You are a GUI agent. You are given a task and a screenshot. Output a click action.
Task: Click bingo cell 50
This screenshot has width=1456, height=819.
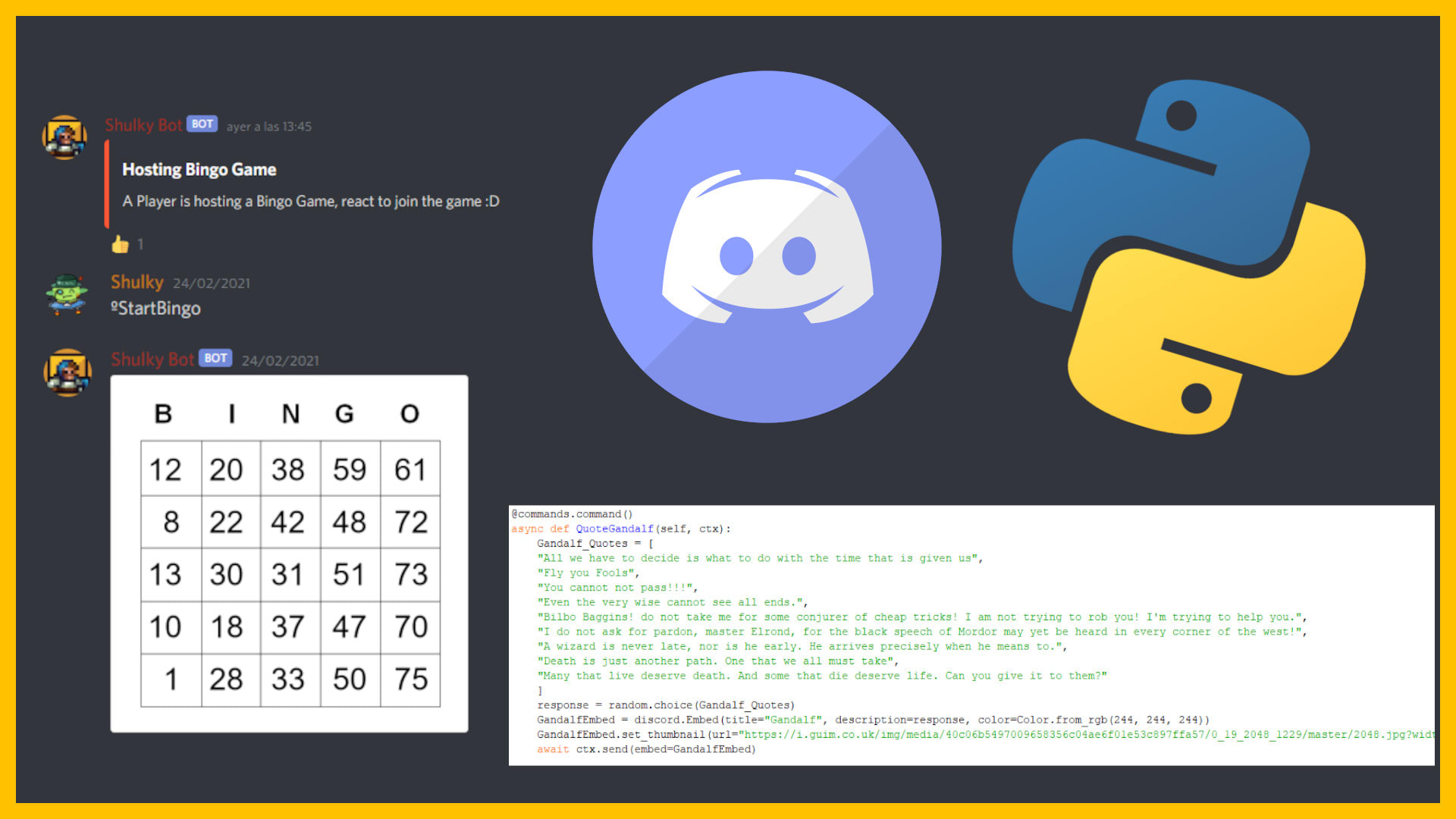[350, 680]
